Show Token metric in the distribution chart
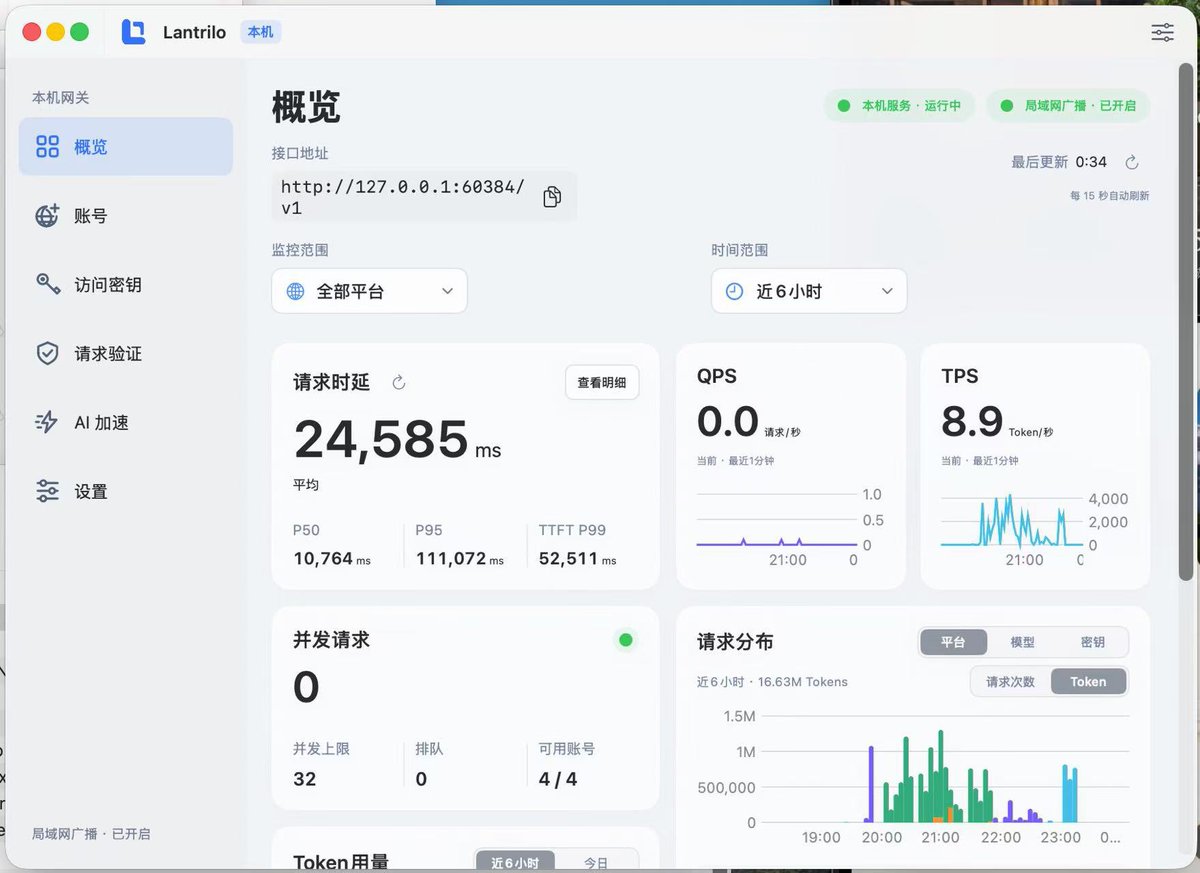The height and width of the screenshot is (873, 1200). tap(1088, 682)
